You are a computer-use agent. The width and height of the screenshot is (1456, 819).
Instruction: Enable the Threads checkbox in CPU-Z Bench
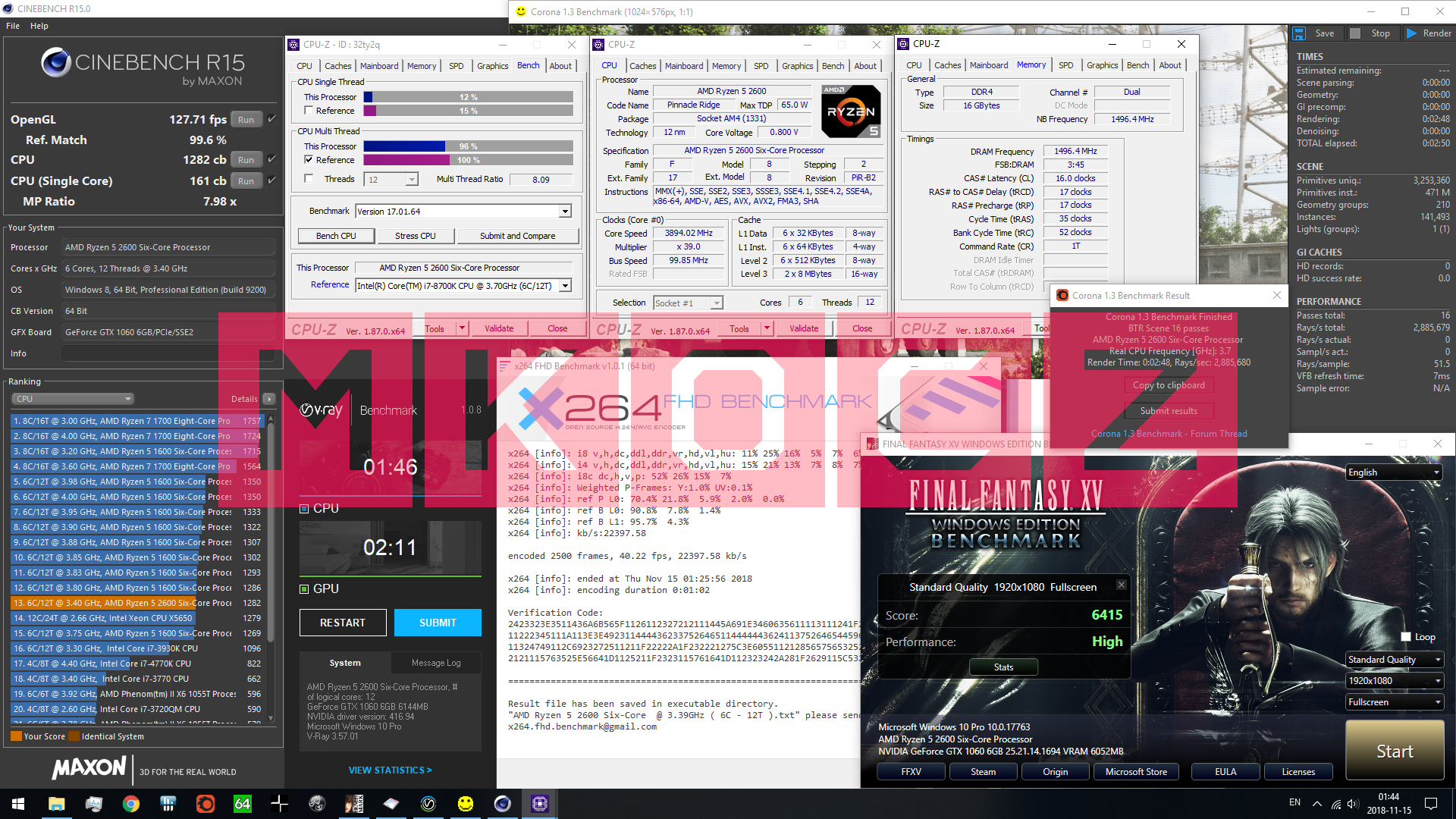309,179
